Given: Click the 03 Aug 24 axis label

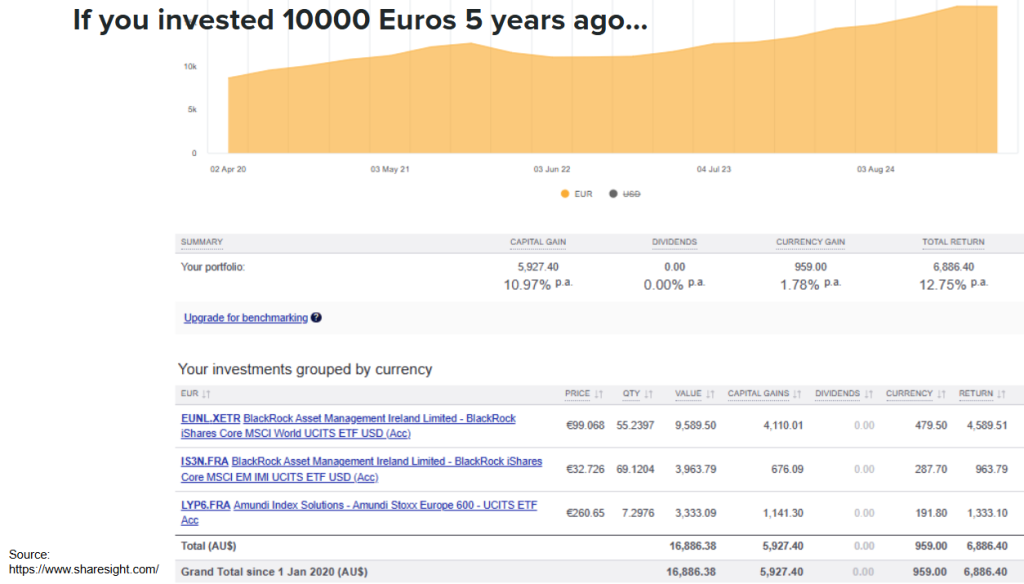Looking at the screenshot, I should 876,169.
